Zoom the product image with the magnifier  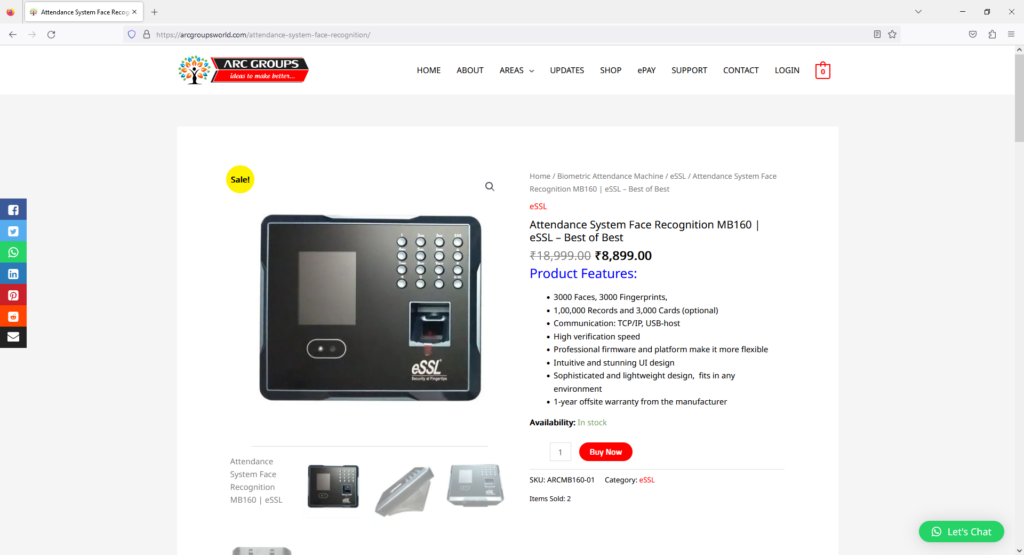point(489,187)
